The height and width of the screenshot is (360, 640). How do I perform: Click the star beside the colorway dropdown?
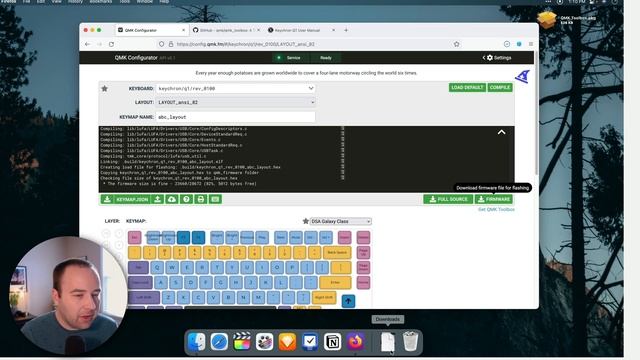(x=305, y=221)
